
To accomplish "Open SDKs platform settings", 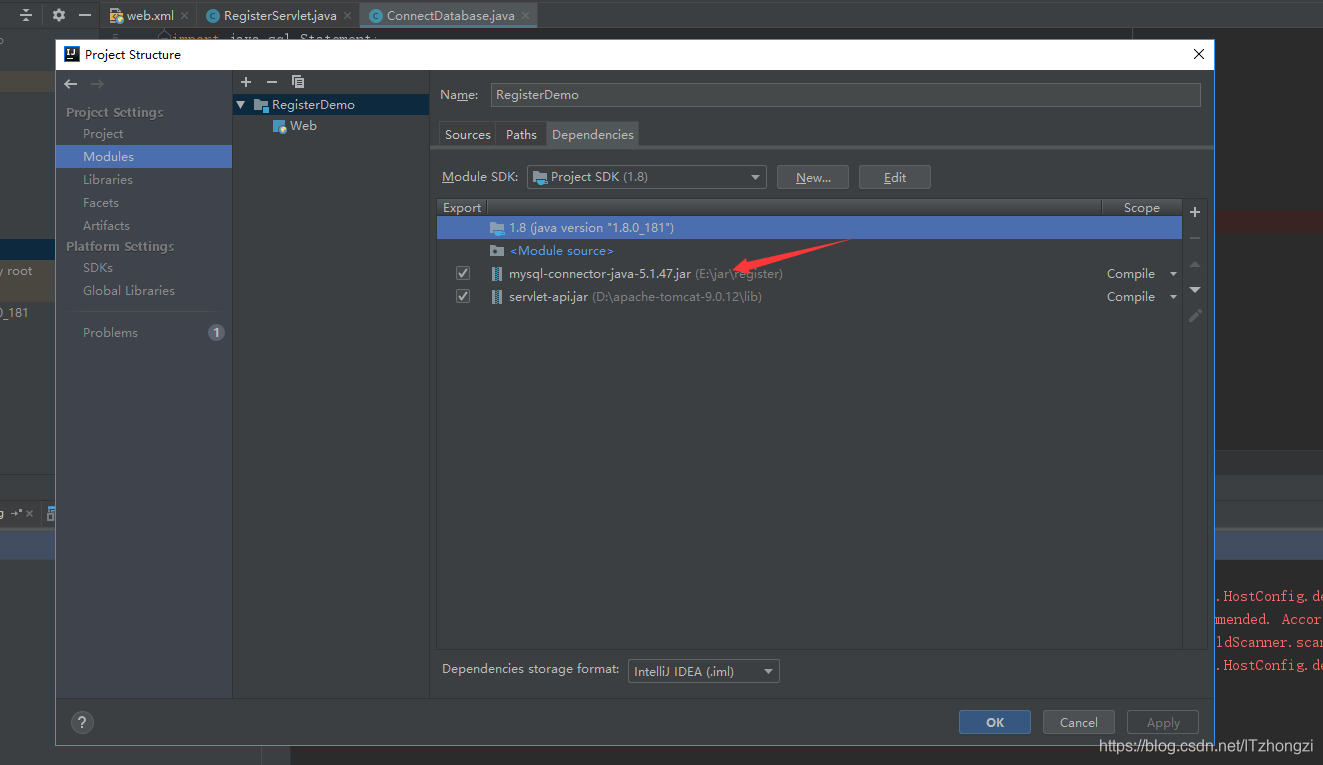I will (98, 267).
